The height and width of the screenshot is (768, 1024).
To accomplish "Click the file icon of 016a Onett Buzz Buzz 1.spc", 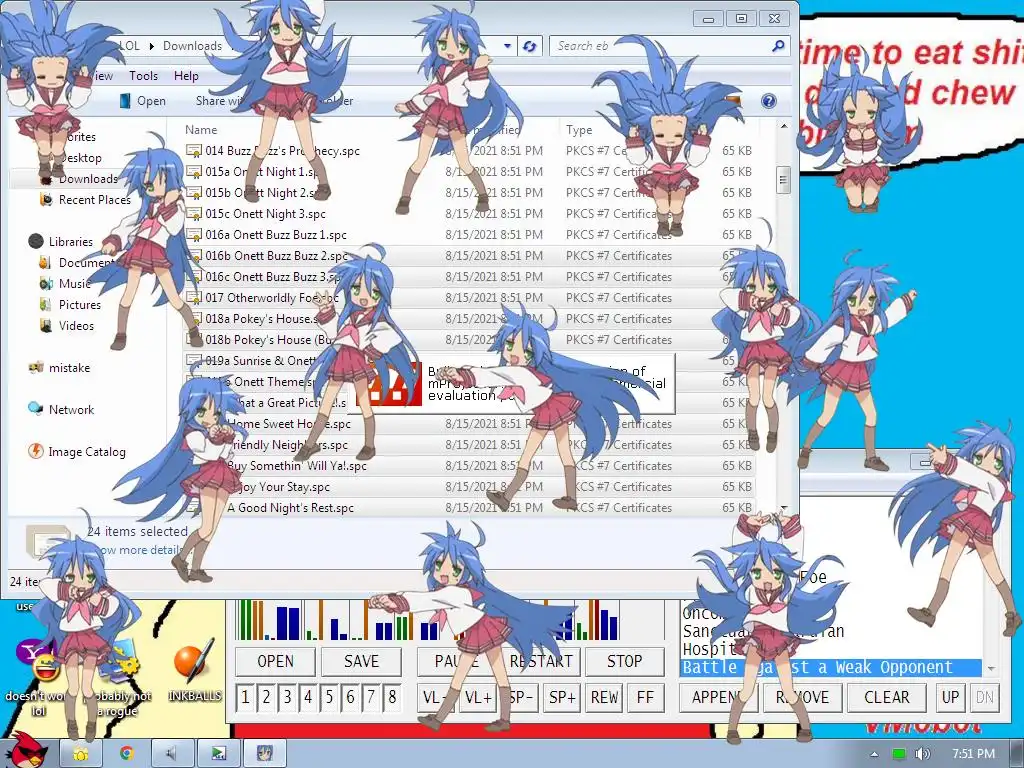I will click(194, 234).
